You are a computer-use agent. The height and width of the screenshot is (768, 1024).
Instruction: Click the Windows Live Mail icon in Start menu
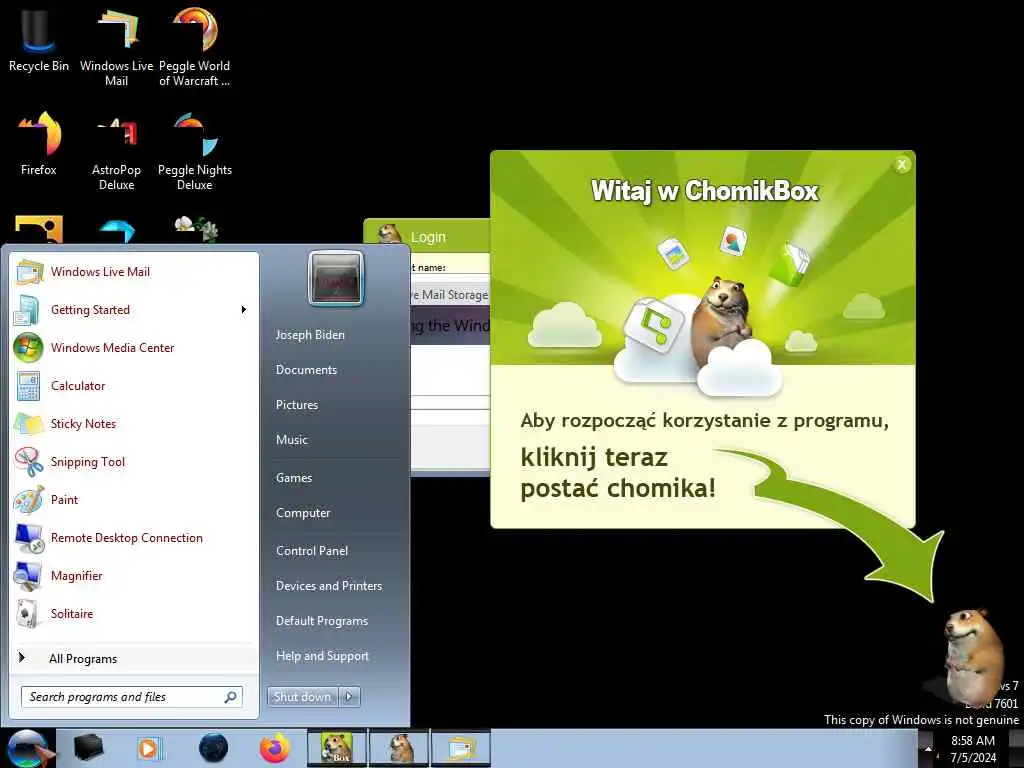(29, 272)
